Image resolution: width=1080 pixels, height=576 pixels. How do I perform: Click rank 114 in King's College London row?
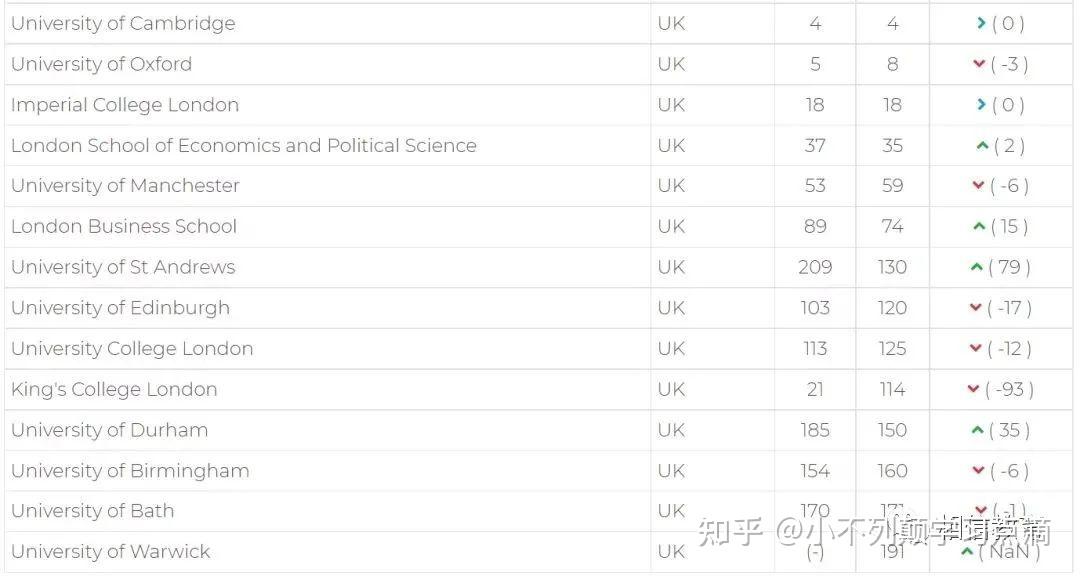pos(892,390)
